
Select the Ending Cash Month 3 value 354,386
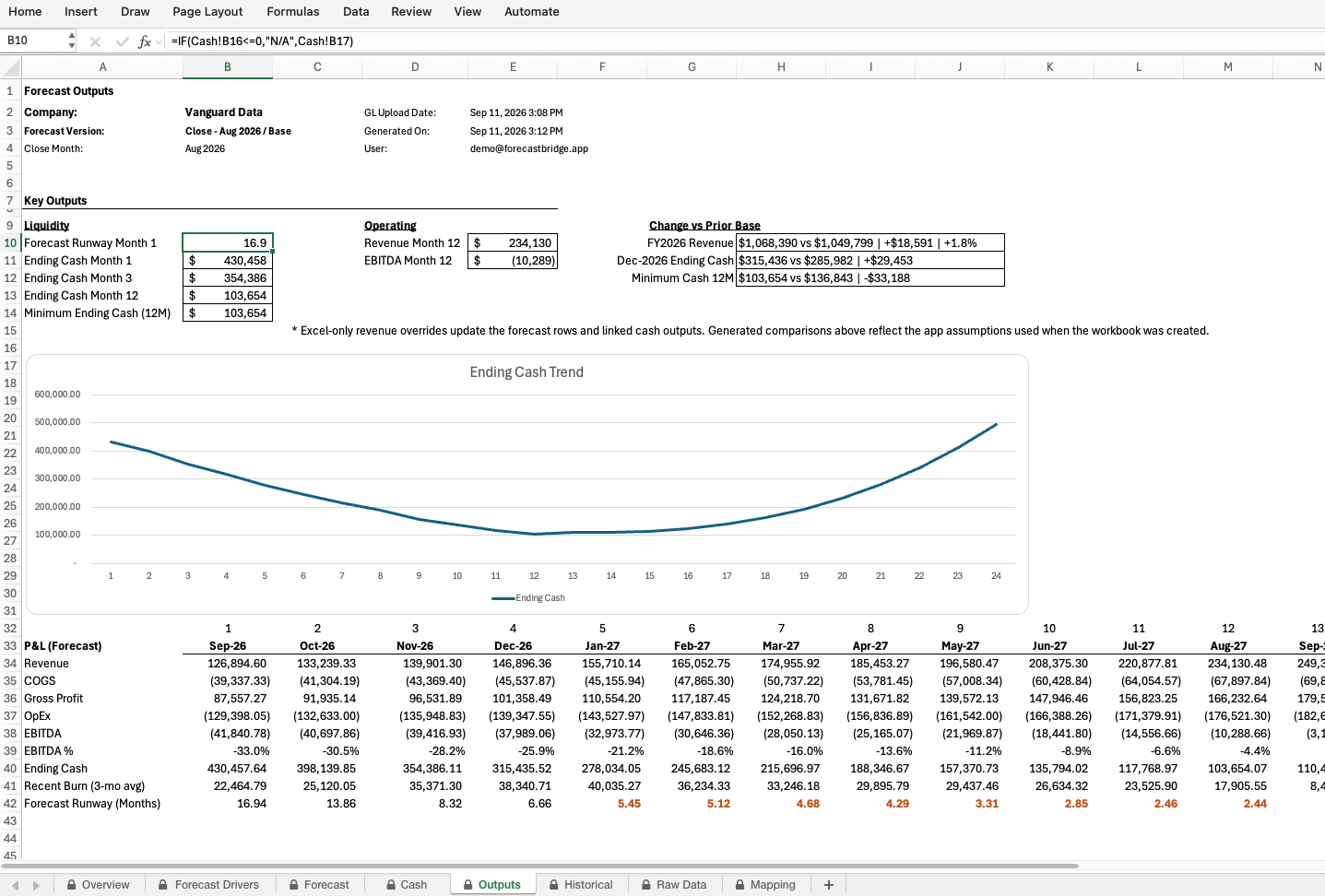click(228, 278)
